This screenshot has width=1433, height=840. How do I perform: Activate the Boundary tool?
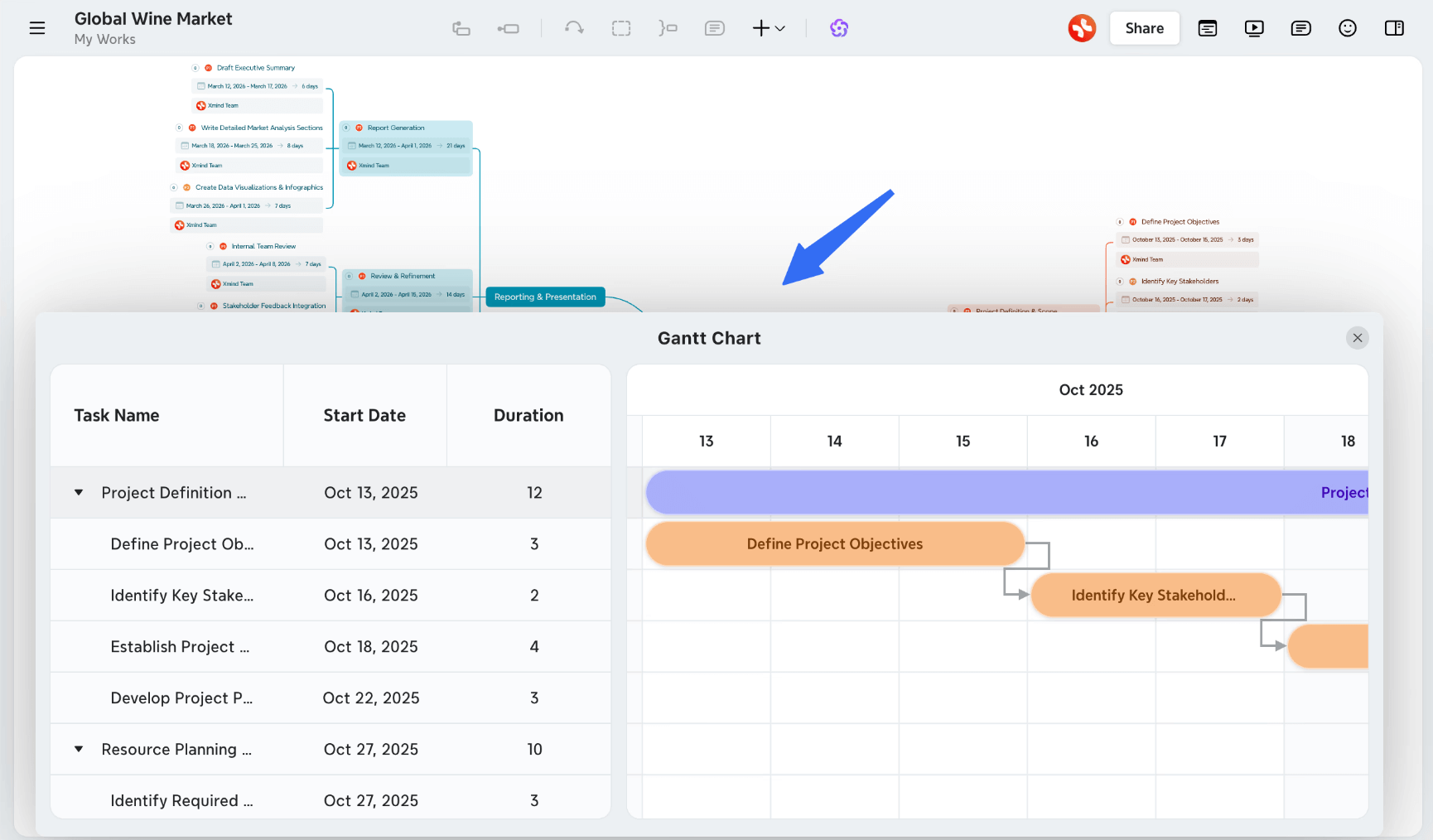coord(621,27)
